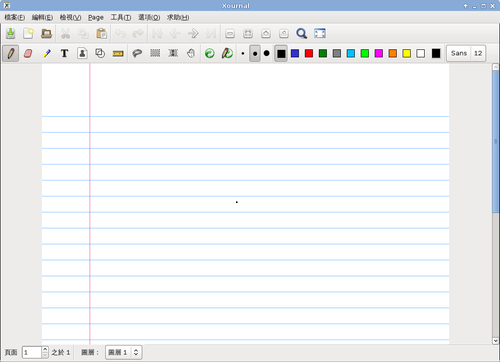The width and height of the screenshot is (500, 362).
Task: Decrease page number with down stepper
Action: click(45, 355)
